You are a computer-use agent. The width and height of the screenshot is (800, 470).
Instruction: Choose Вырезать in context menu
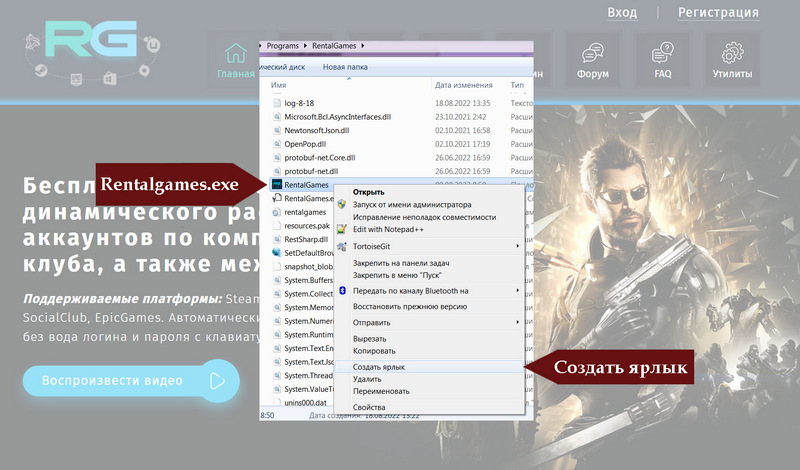(x=369, y=339)
